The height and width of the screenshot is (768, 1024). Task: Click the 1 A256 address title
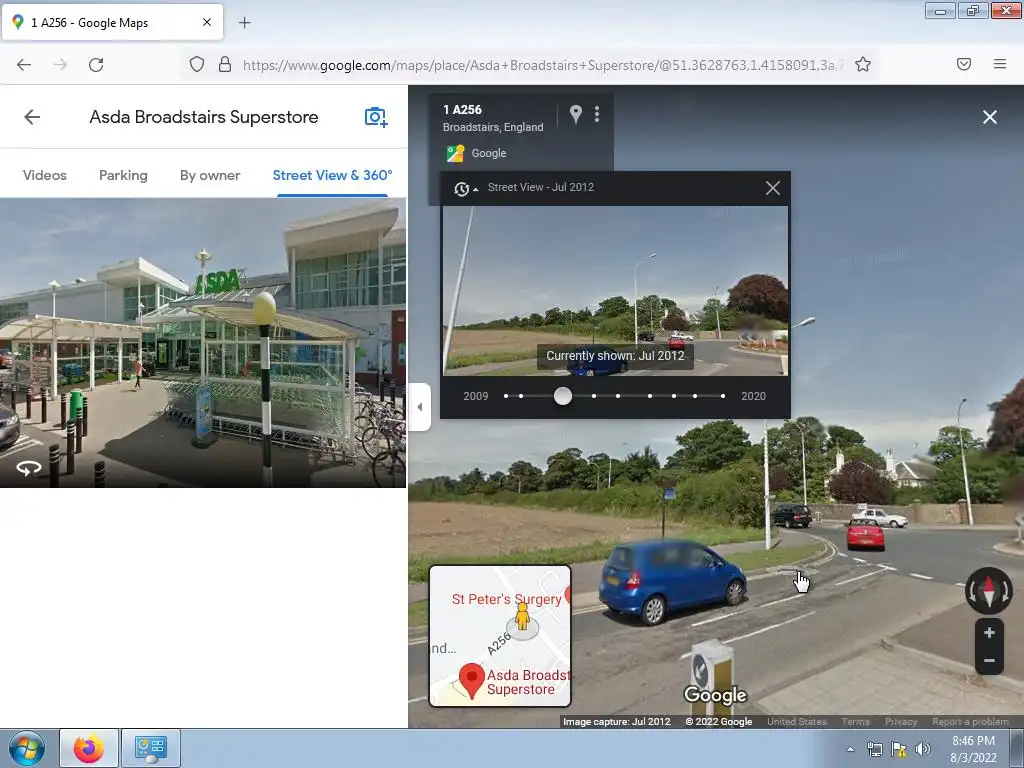click(462, 110)
